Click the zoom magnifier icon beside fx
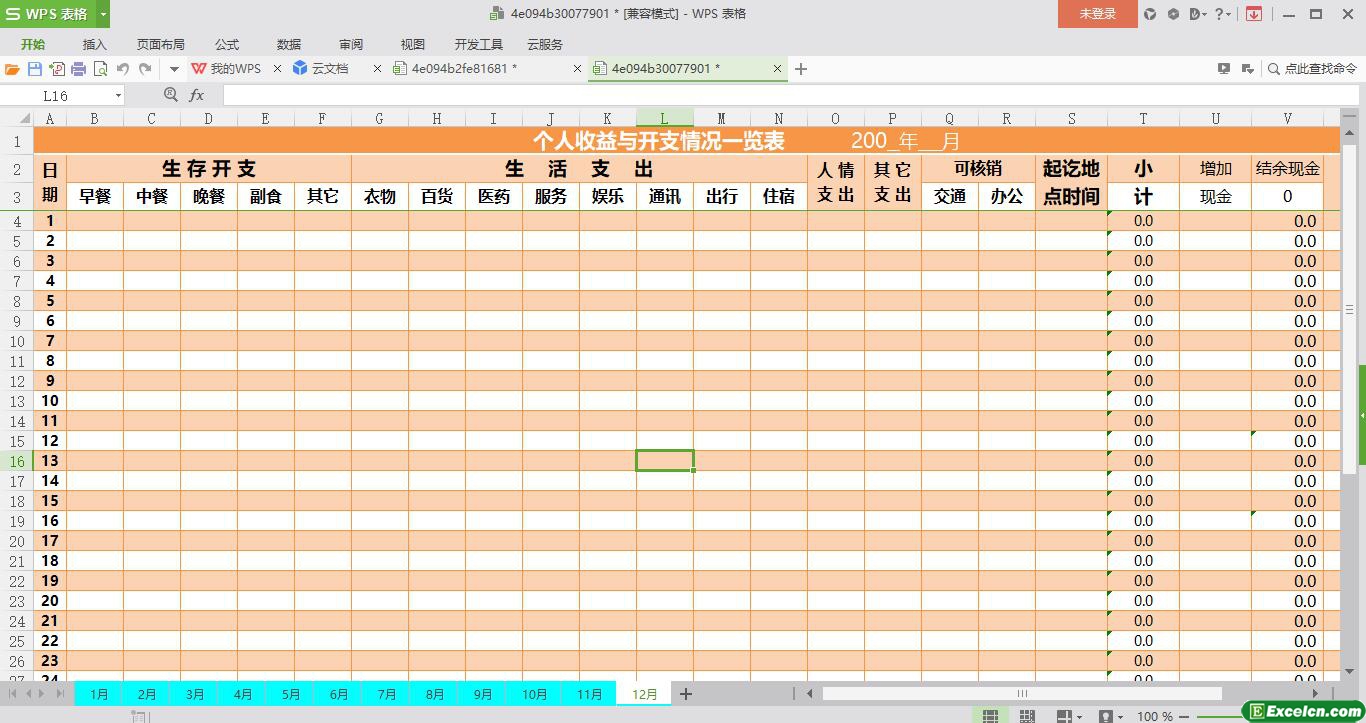 point(170,95)
